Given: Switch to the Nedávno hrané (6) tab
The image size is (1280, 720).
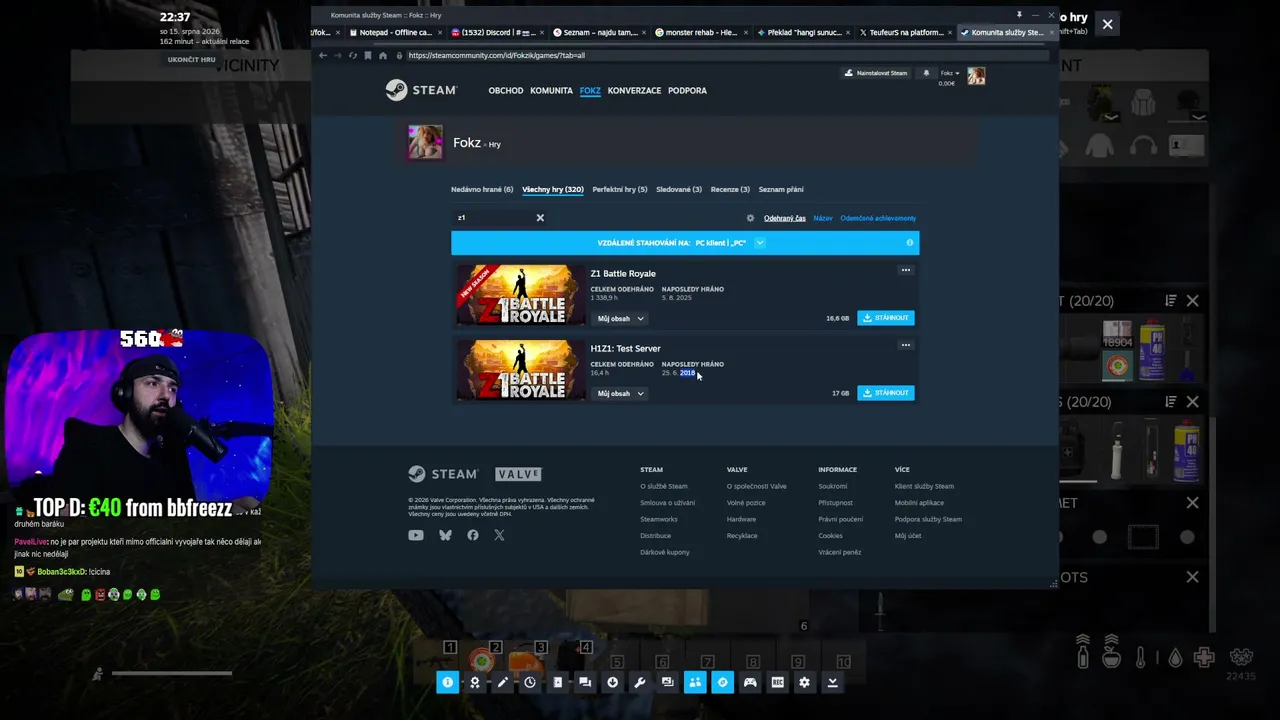Looking at the screenshot, I should click(482, 189).
